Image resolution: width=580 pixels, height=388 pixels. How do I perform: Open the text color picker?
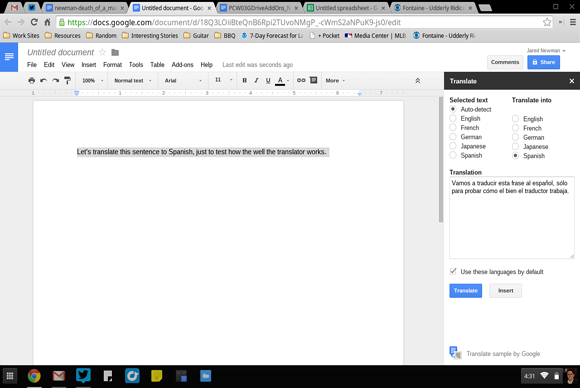[x=282, y=80]
